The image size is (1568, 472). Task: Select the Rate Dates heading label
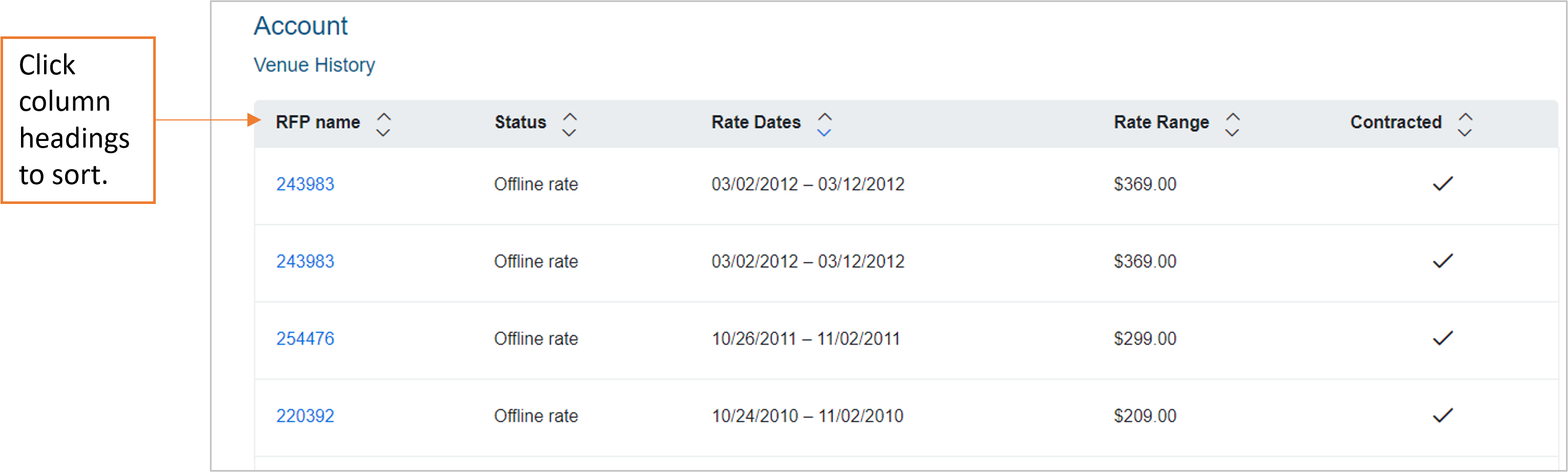[755, 122]
